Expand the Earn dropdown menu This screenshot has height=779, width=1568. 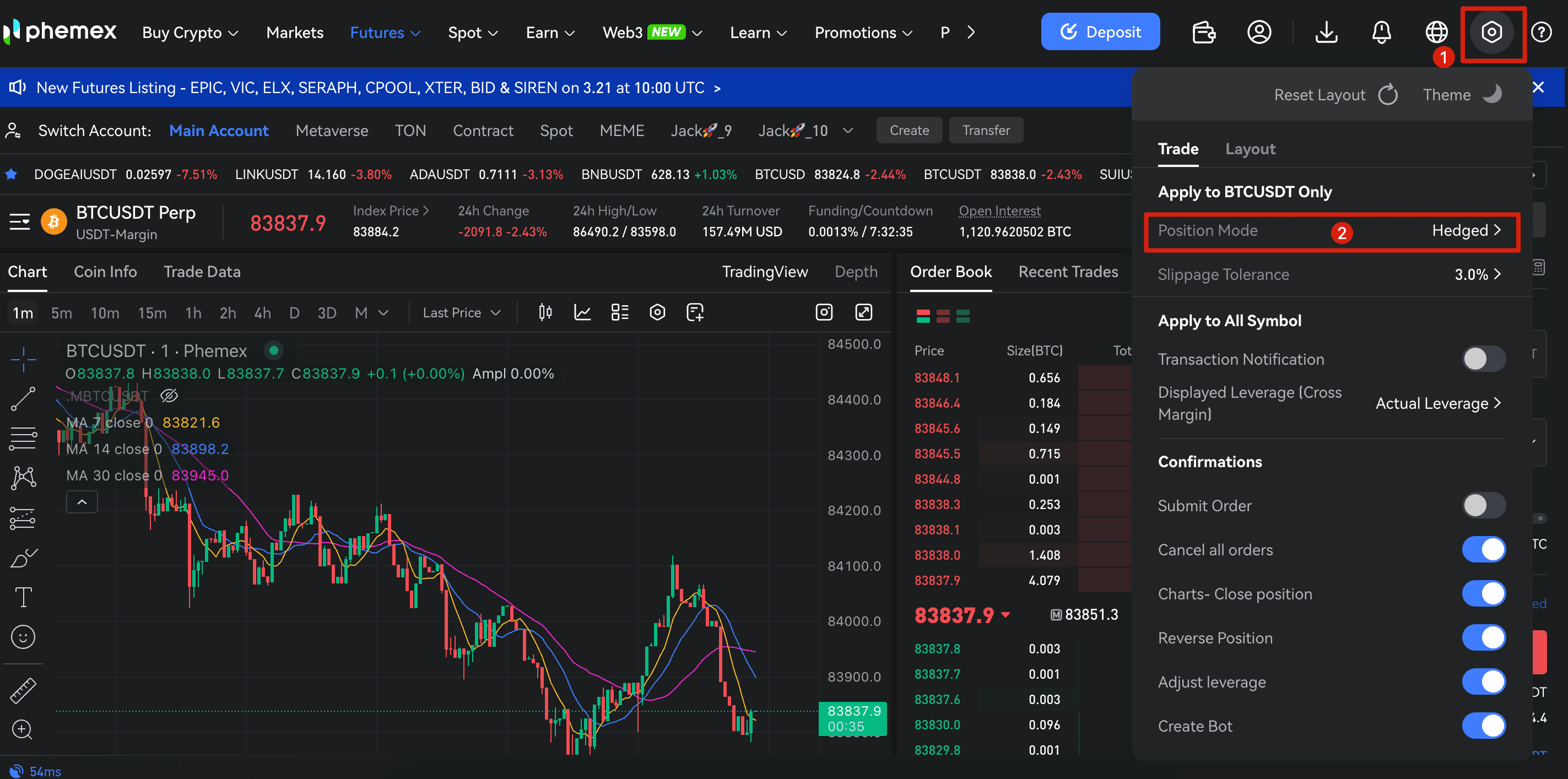click(x=550, y=33)
